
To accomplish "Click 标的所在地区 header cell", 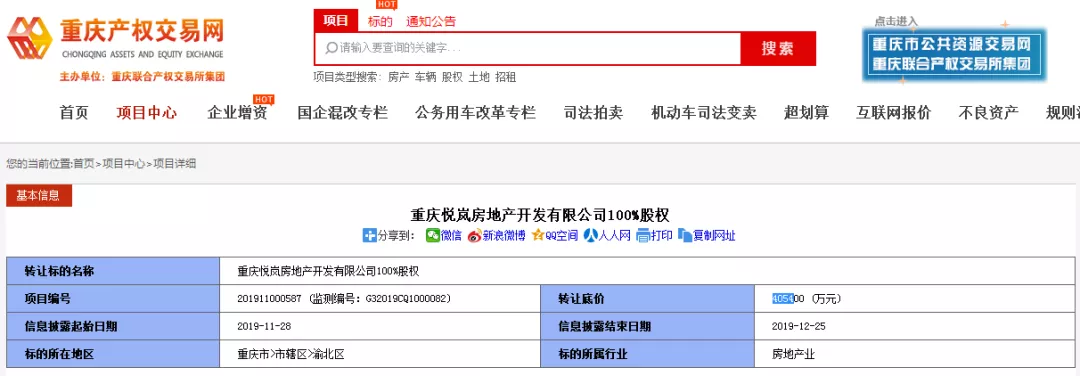I will tap(113, 355).
